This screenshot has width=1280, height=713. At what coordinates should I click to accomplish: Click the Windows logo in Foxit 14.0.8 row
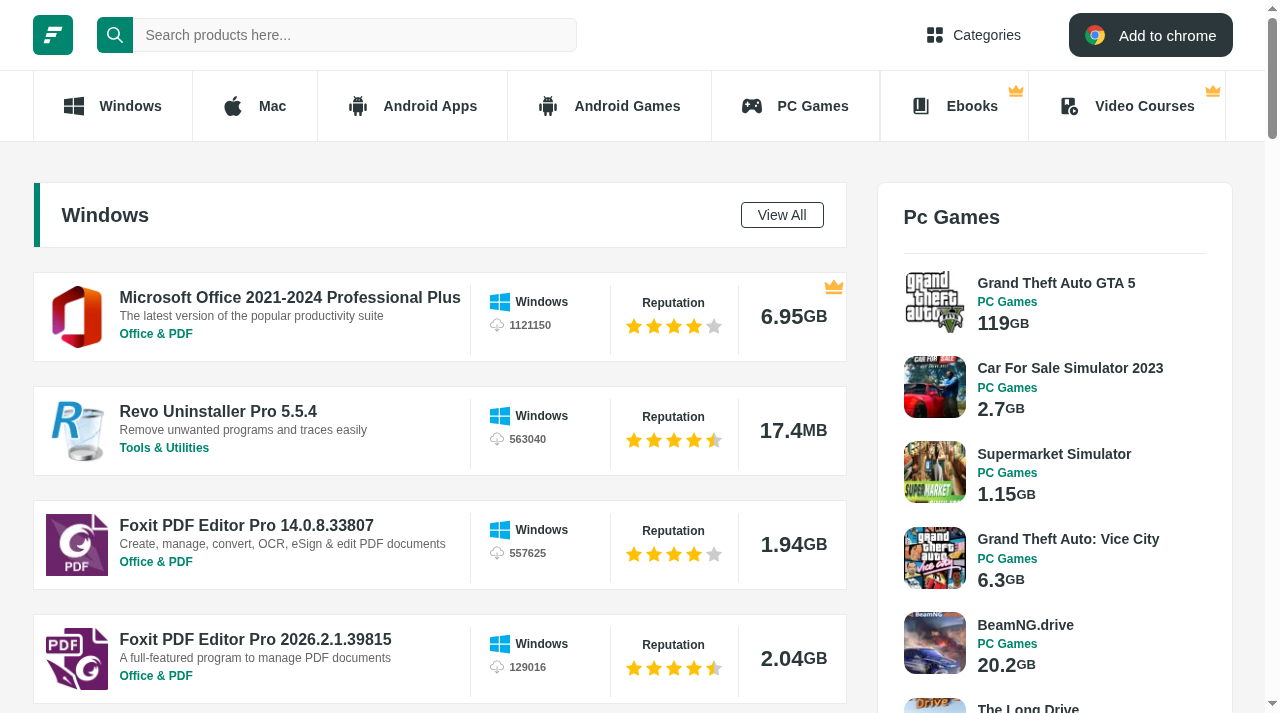tap(500, 530)
